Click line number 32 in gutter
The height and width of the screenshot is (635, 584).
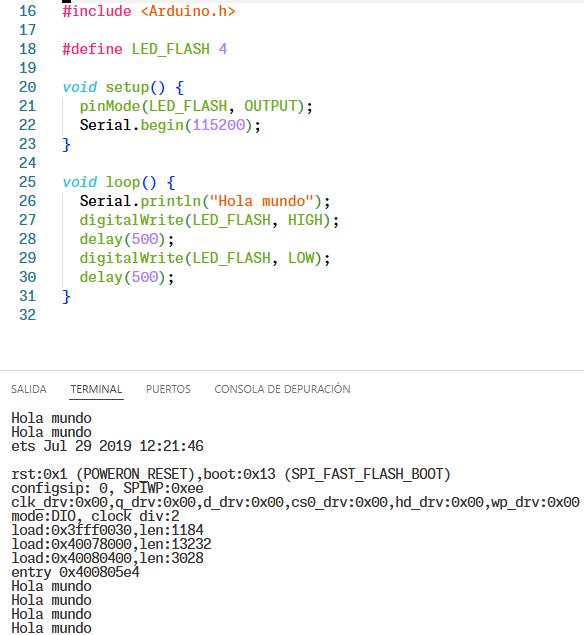pyautogui.click(x=28, y=315)
